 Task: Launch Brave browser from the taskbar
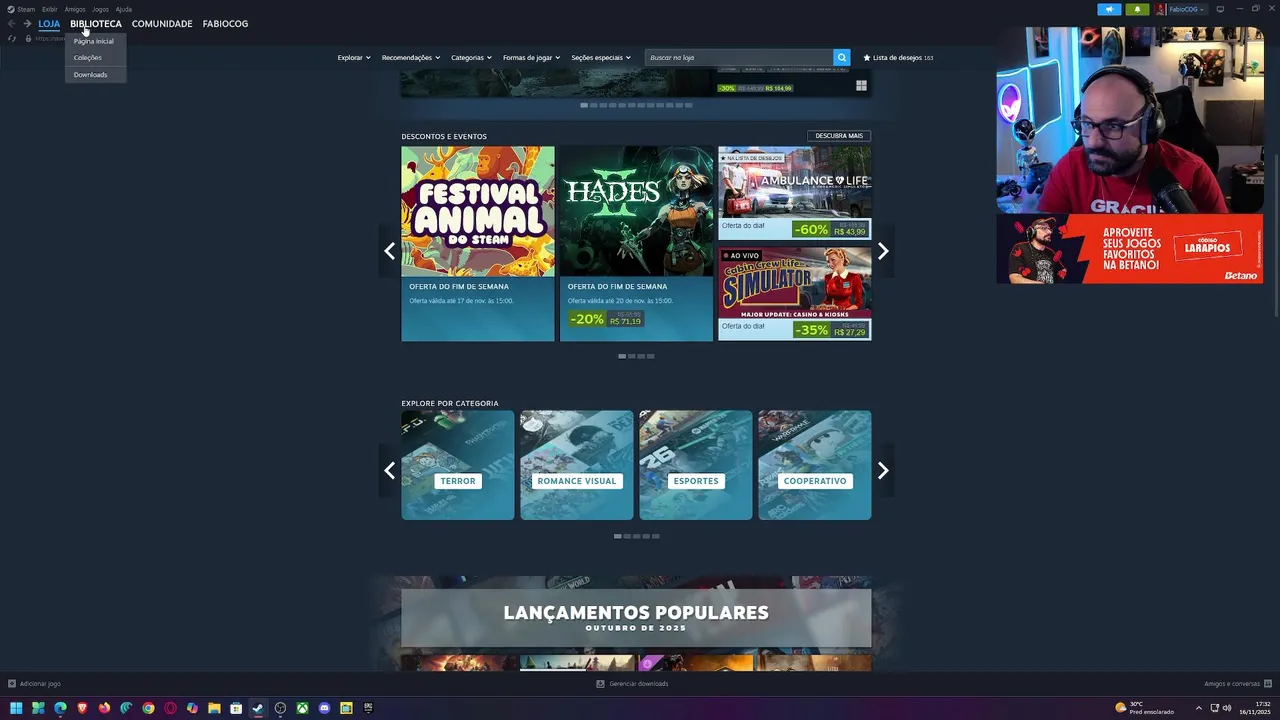pyautogui.click(x=82, y=708)
